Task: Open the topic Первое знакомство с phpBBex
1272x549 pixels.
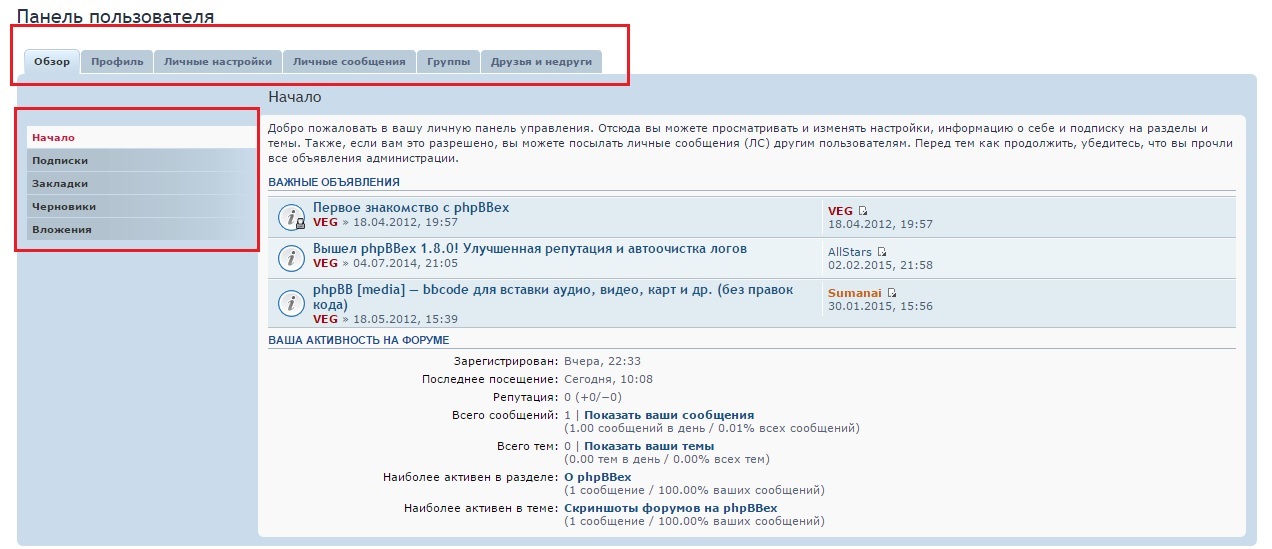Action: [411, 208]
